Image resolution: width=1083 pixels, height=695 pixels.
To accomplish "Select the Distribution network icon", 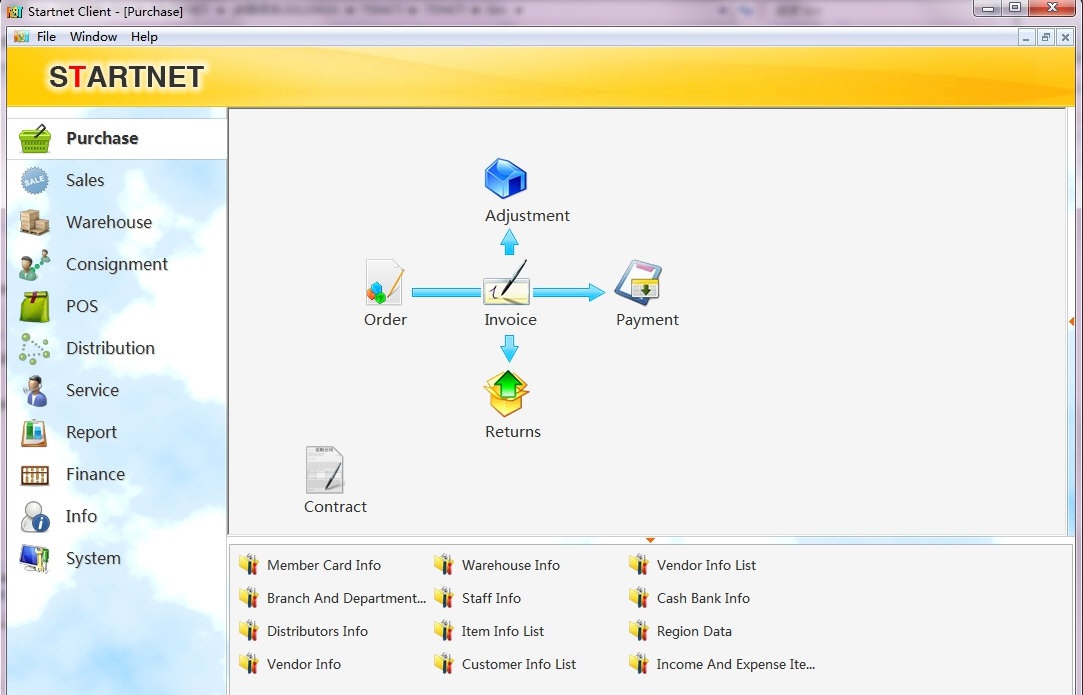I will click(x=35, y=349).
